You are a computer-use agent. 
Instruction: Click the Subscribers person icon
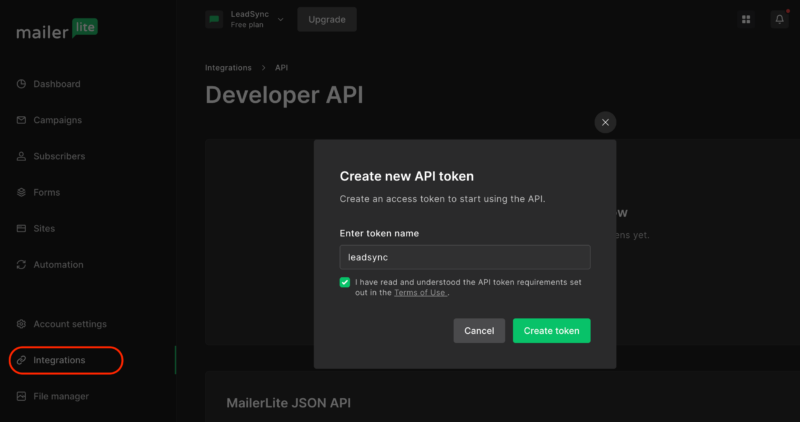tap(22, 156)
